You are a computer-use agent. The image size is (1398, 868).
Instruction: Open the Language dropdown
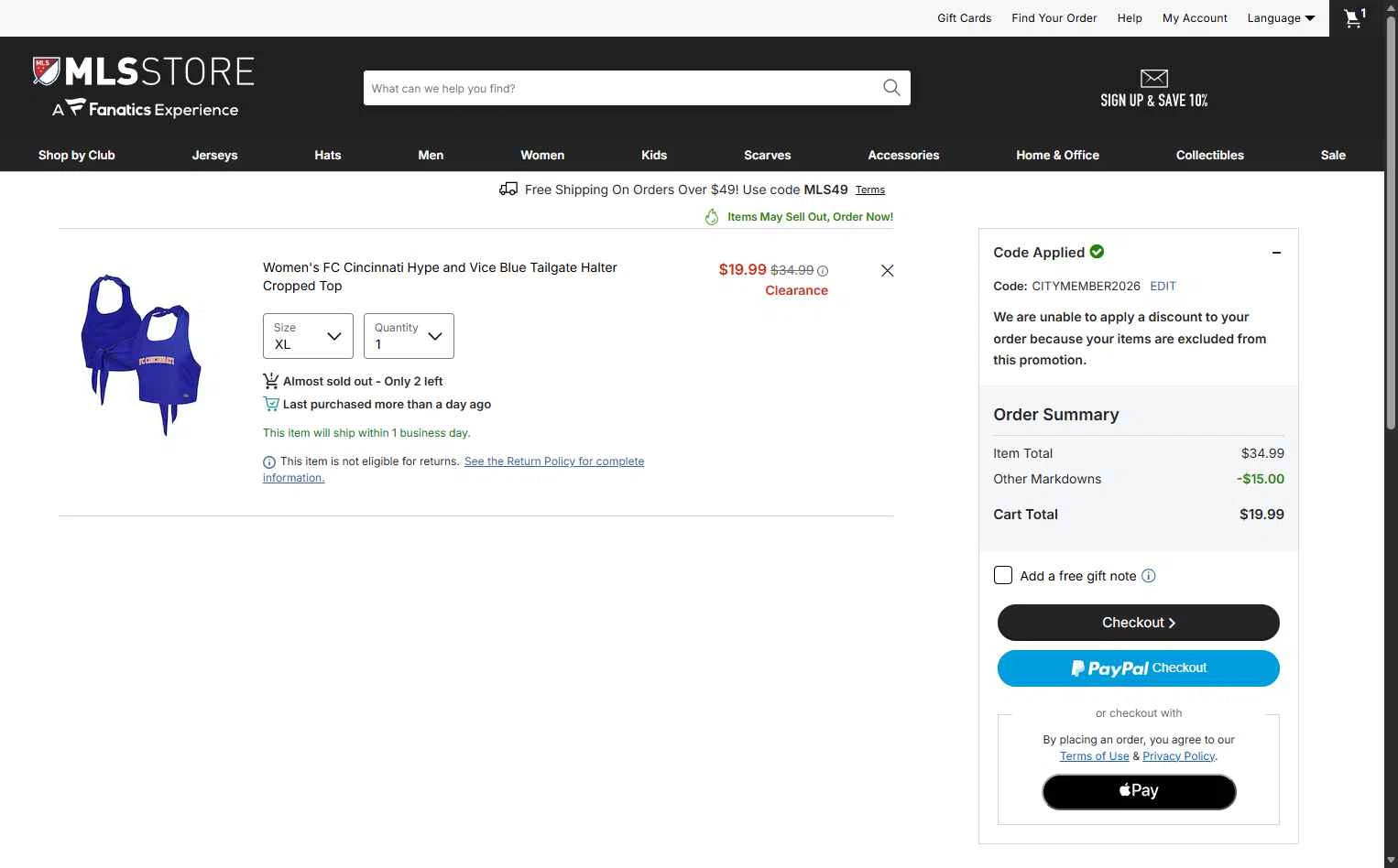click(1281, 18)
